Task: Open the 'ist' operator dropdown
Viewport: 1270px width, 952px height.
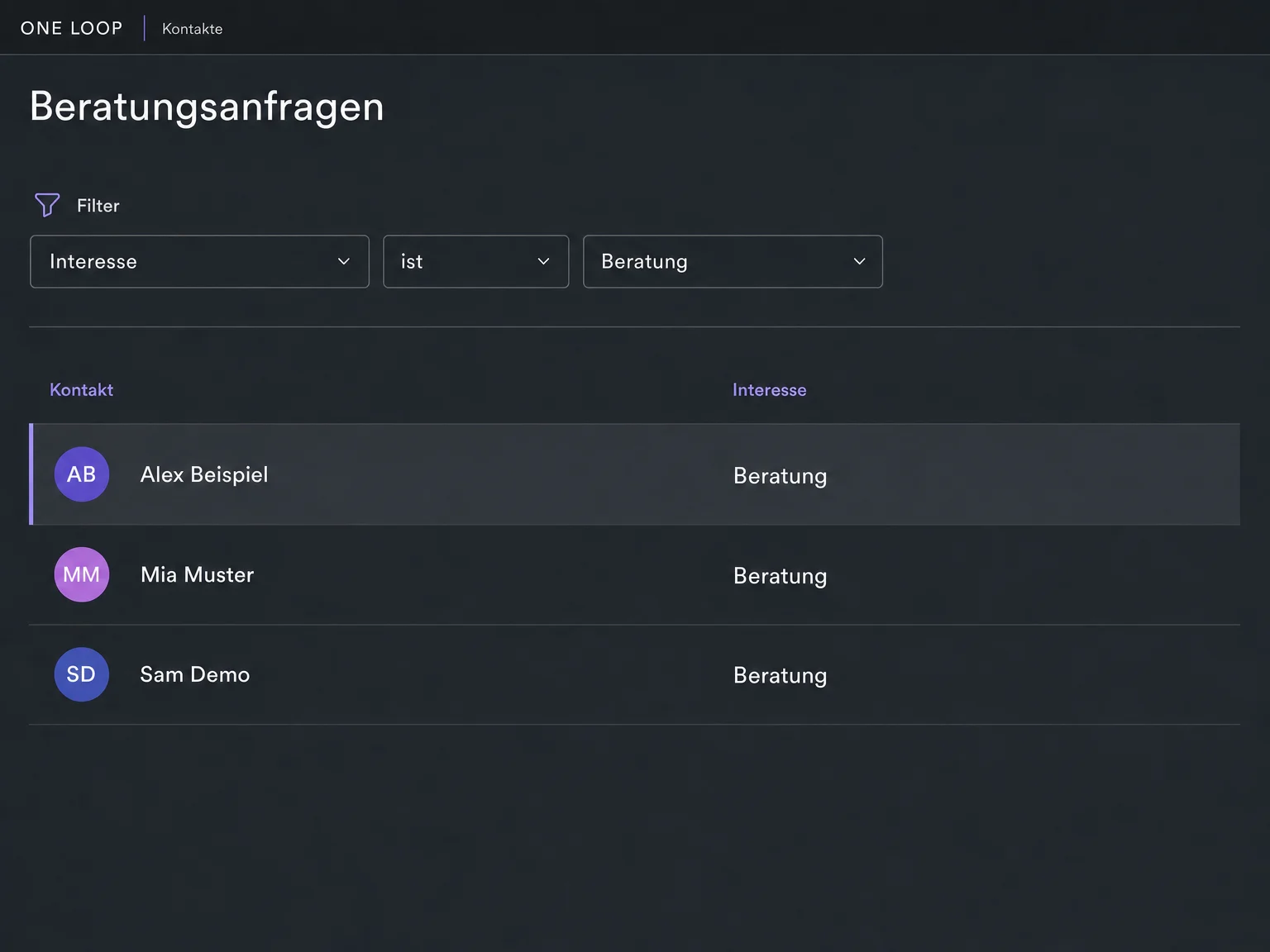Action: pyautogui.click(x=476, y=262)
